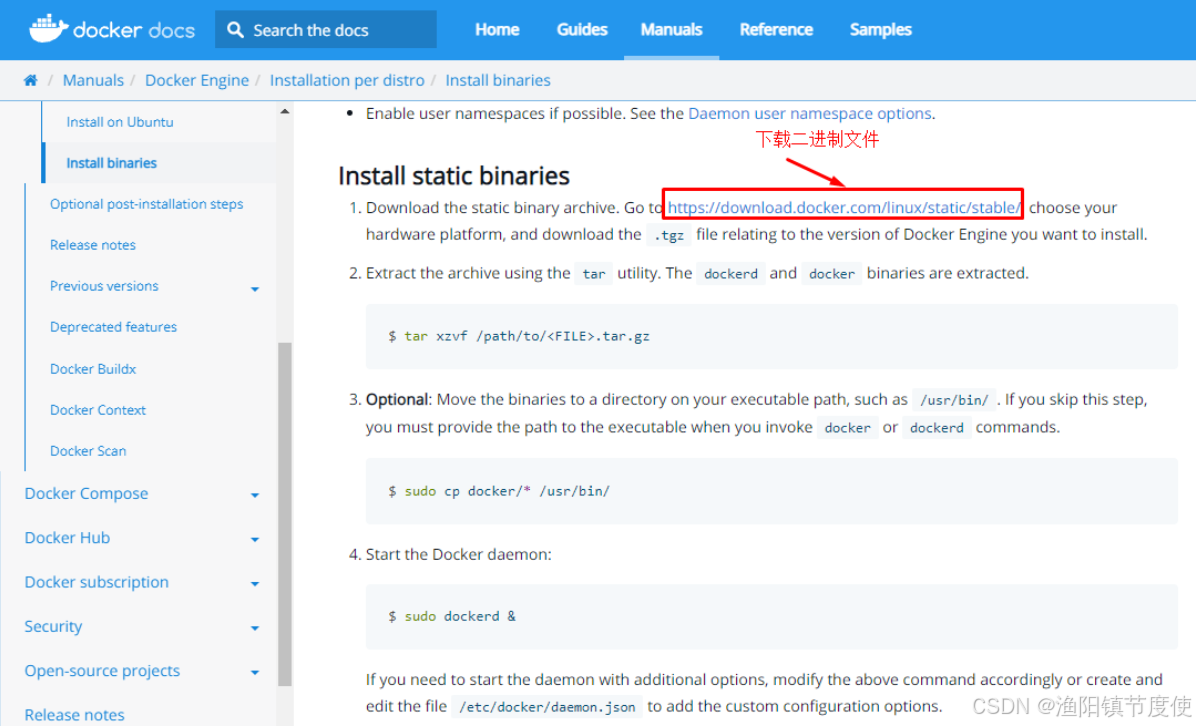
Task: Expand Security dropdown arrow
Action: click(x=255, y=628)
